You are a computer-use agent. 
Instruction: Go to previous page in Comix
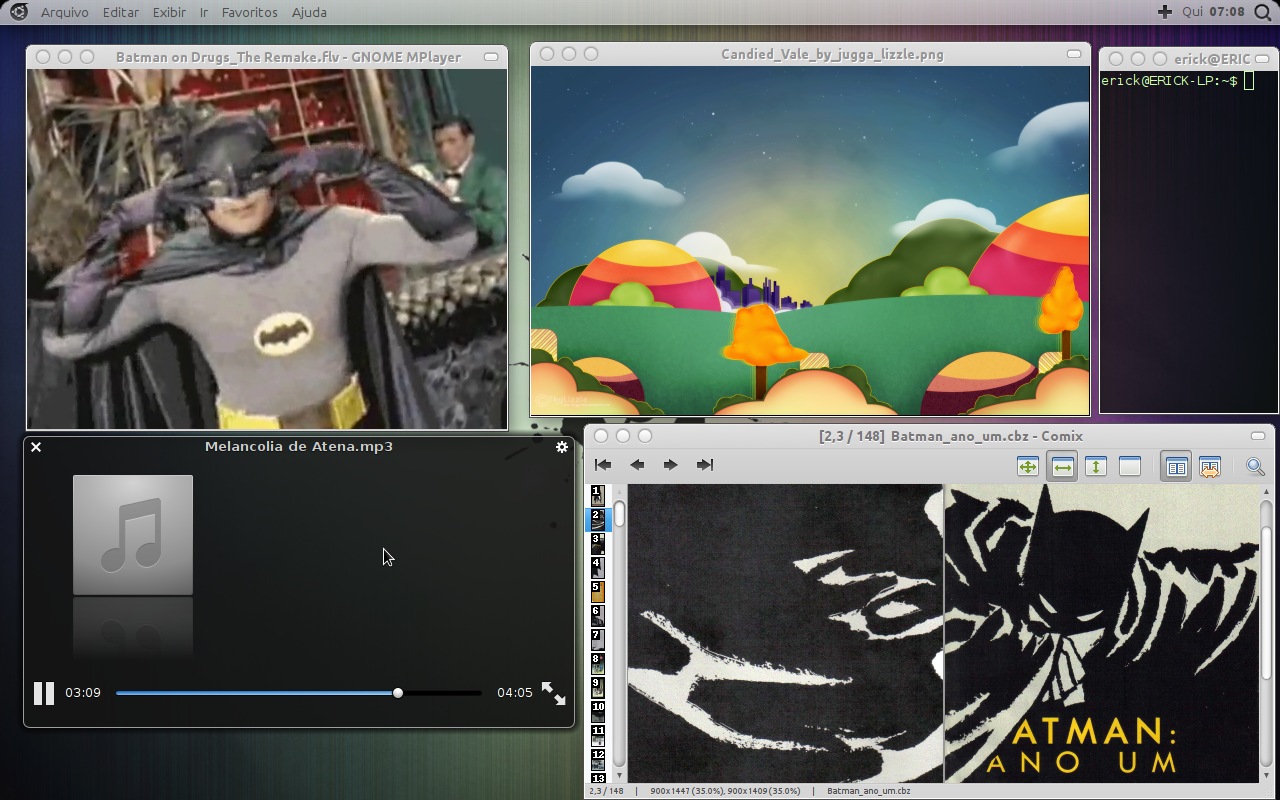(x=637, y=465)
